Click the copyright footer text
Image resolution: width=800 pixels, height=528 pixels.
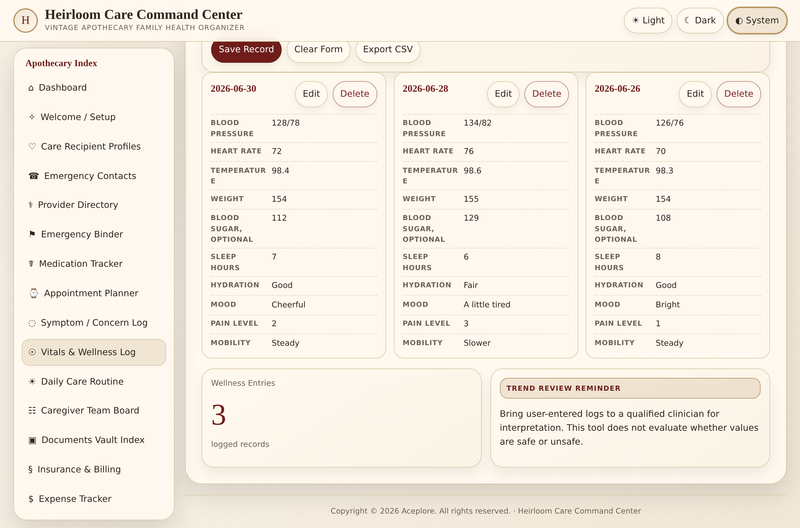click(x=486, y=511)
